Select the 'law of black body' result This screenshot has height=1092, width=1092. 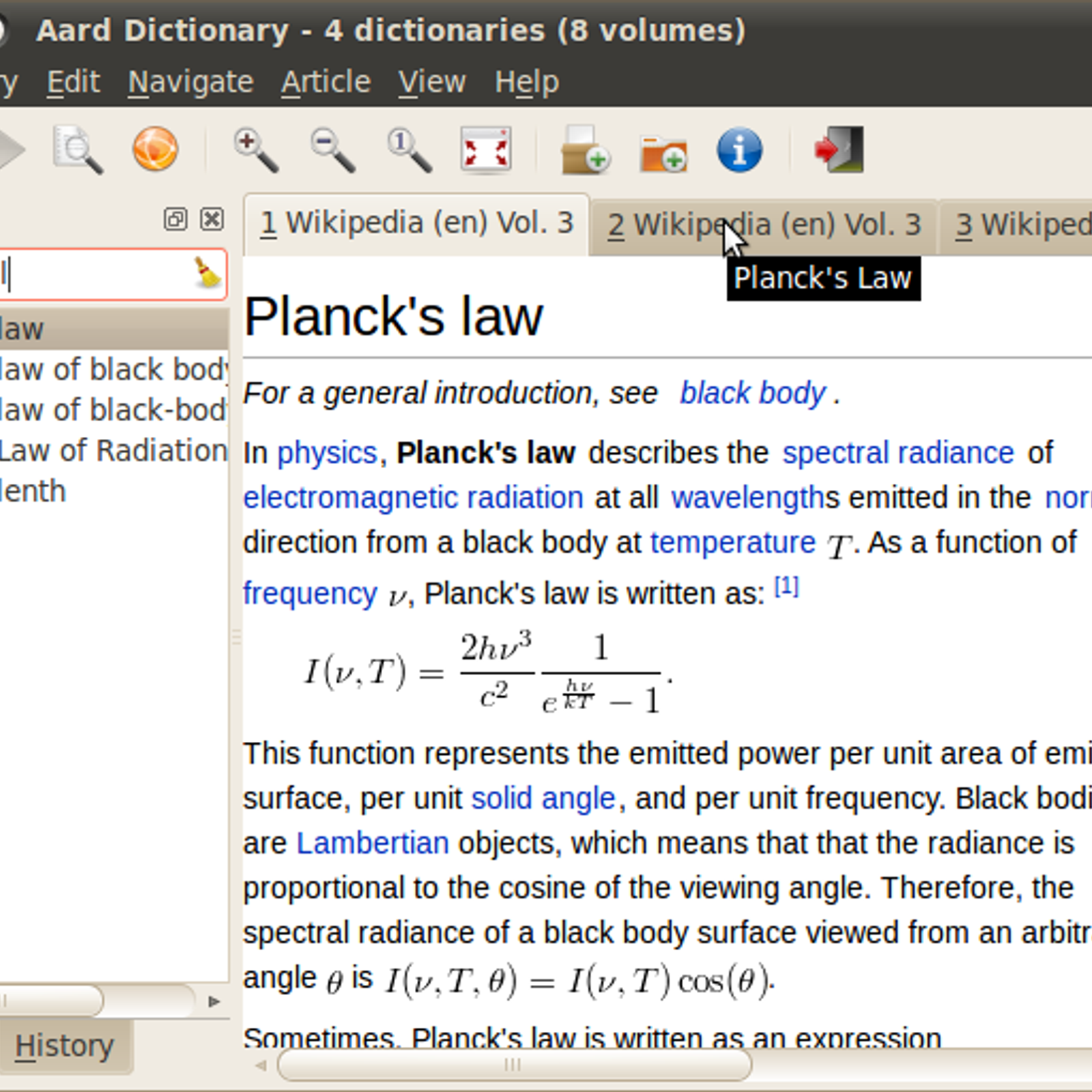[x=113, y=369]
